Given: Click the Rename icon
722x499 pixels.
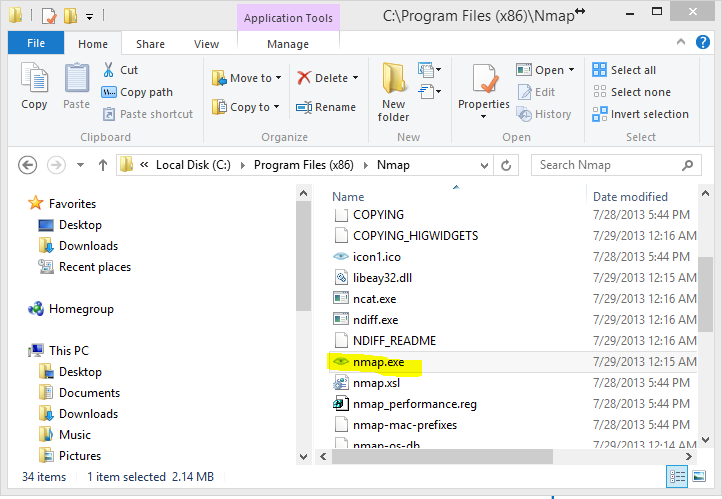Looking at the screenshot, I should click(x=304, y=107).
